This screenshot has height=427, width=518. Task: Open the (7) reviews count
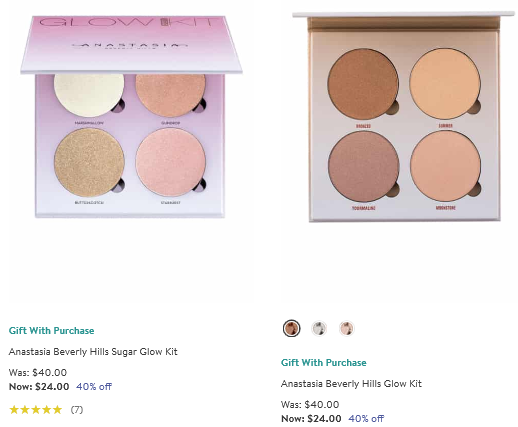tap(77, 410)
